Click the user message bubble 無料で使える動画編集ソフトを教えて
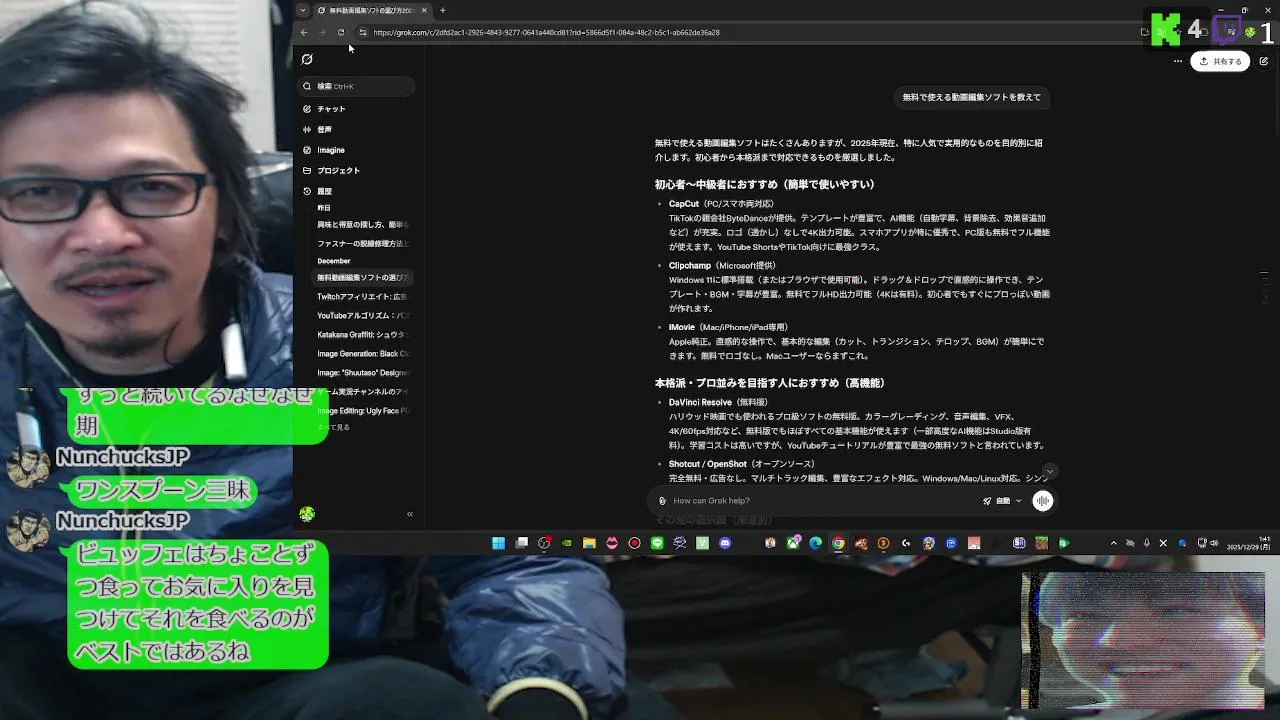1280x720 pixels. (971, 97)
